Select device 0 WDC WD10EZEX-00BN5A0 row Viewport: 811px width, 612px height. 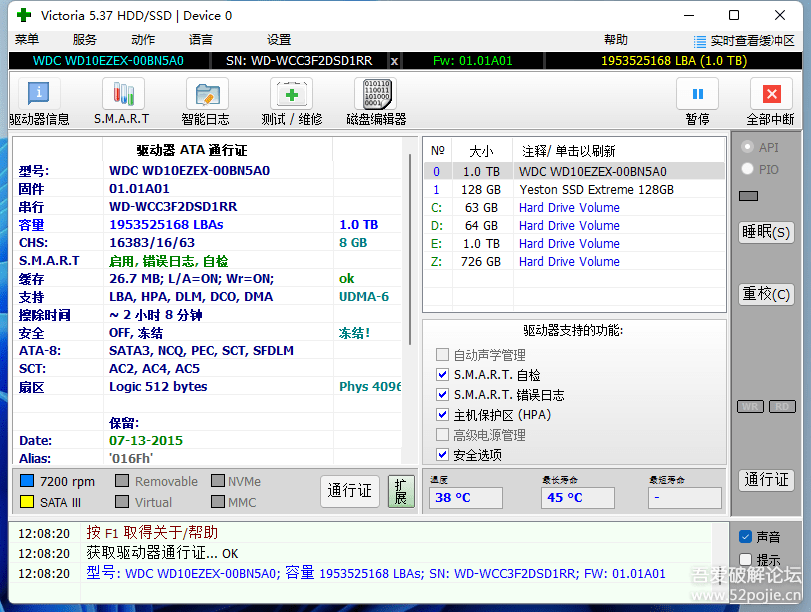click(x=575, y=171)
